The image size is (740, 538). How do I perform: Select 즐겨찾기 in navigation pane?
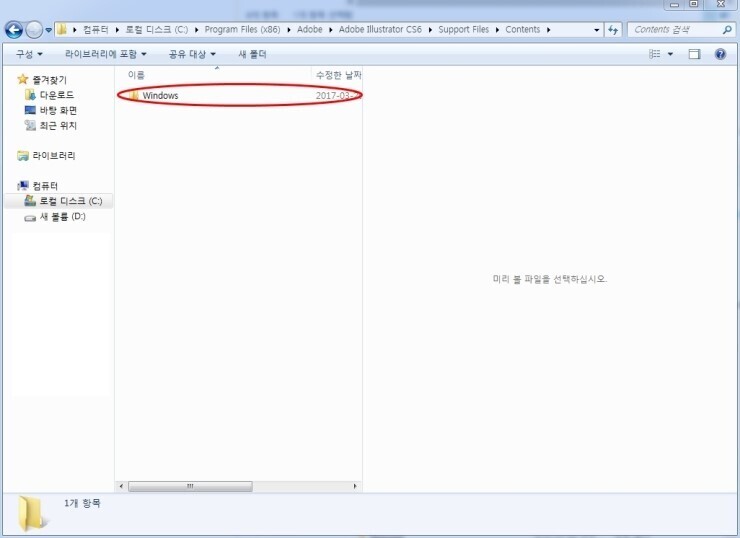pos(42,80)
